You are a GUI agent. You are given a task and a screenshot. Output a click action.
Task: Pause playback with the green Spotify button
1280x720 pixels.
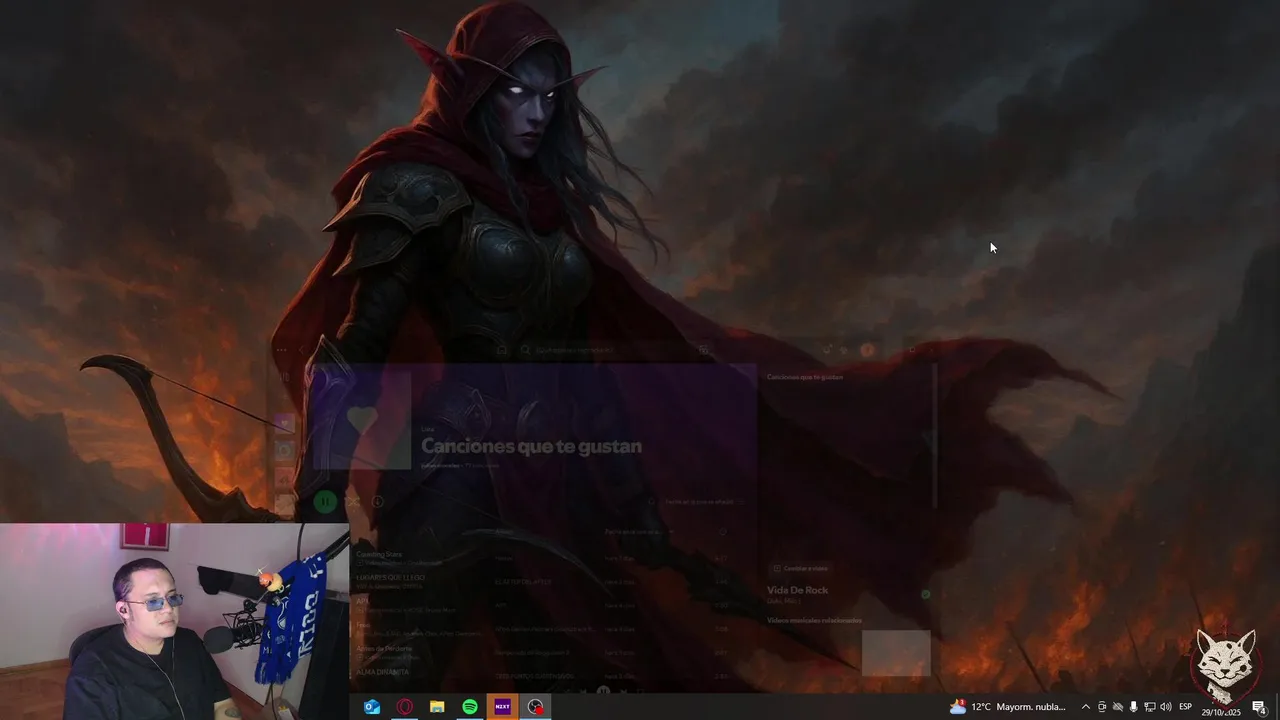(x=325, y=501)
